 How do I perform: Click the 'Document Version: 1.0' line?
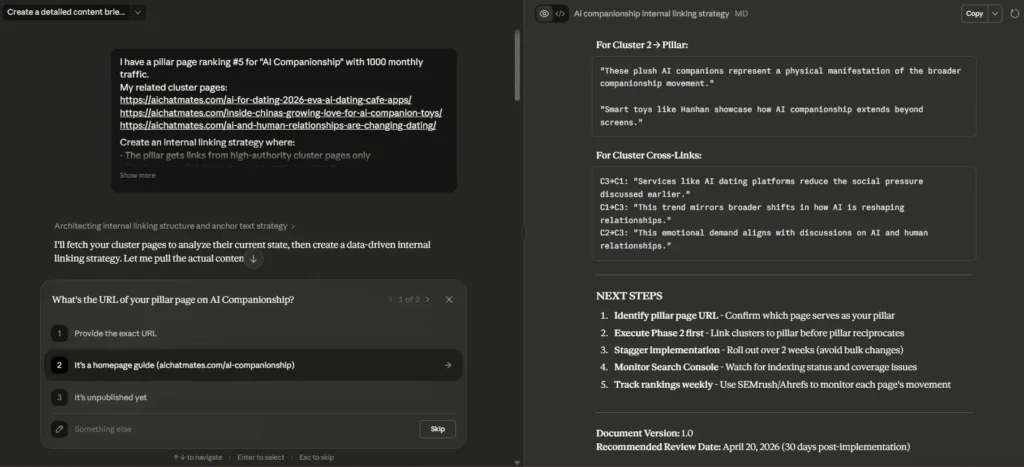pyautogui.click(x=645, y=433)
